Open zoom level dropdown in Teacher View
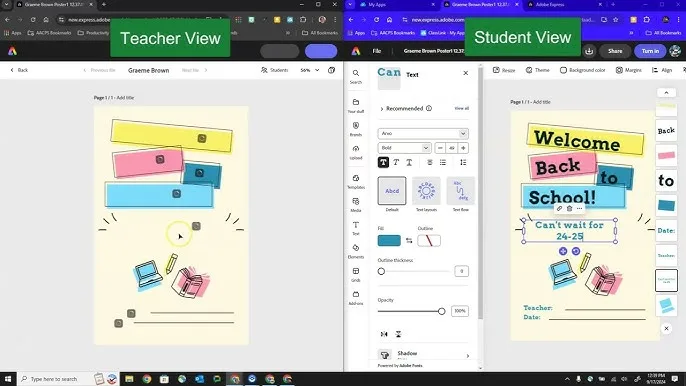This screenshot has height=386, width=686. coord(310,70)
